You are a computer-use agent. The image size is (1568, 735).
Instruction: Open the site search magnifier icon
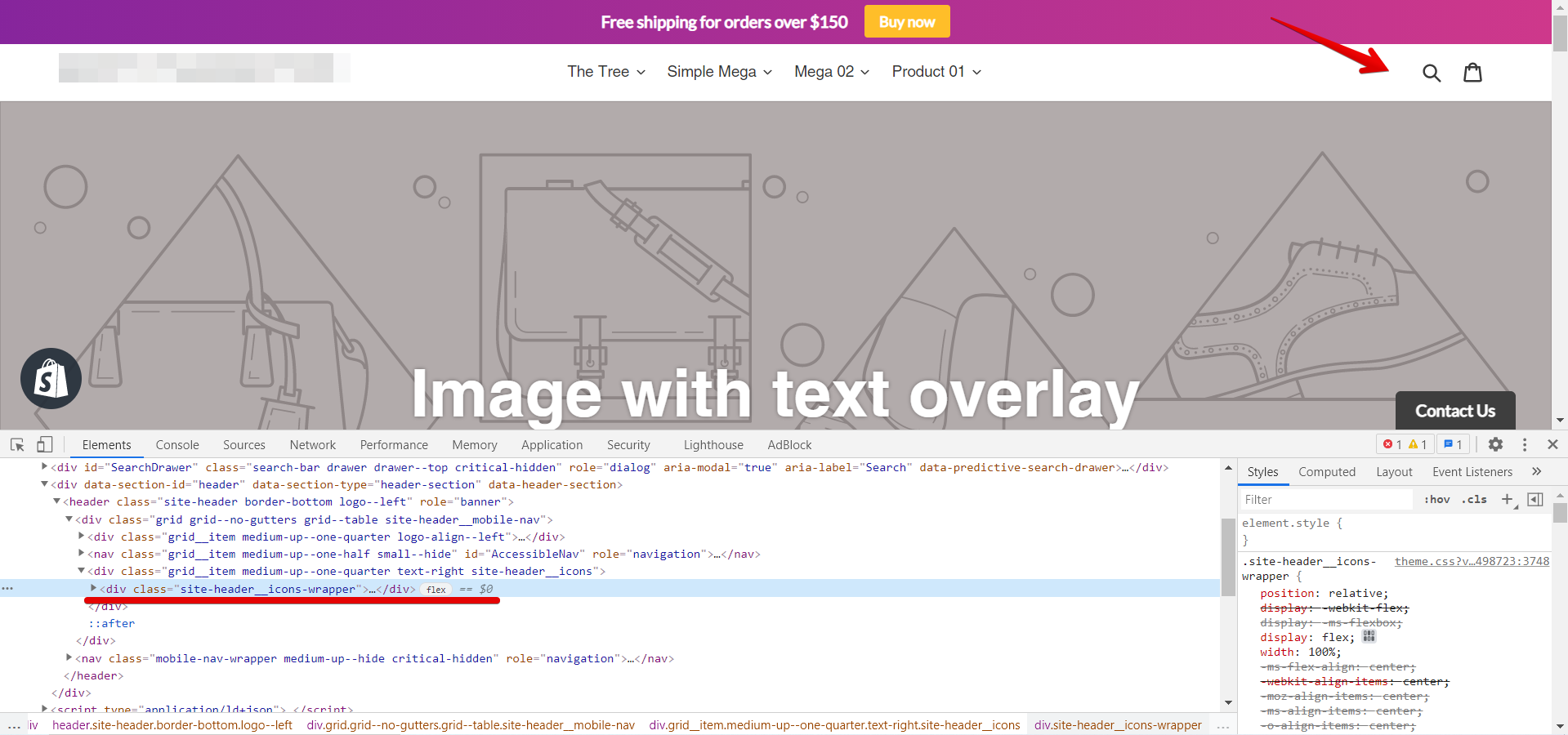[1431, 73]
